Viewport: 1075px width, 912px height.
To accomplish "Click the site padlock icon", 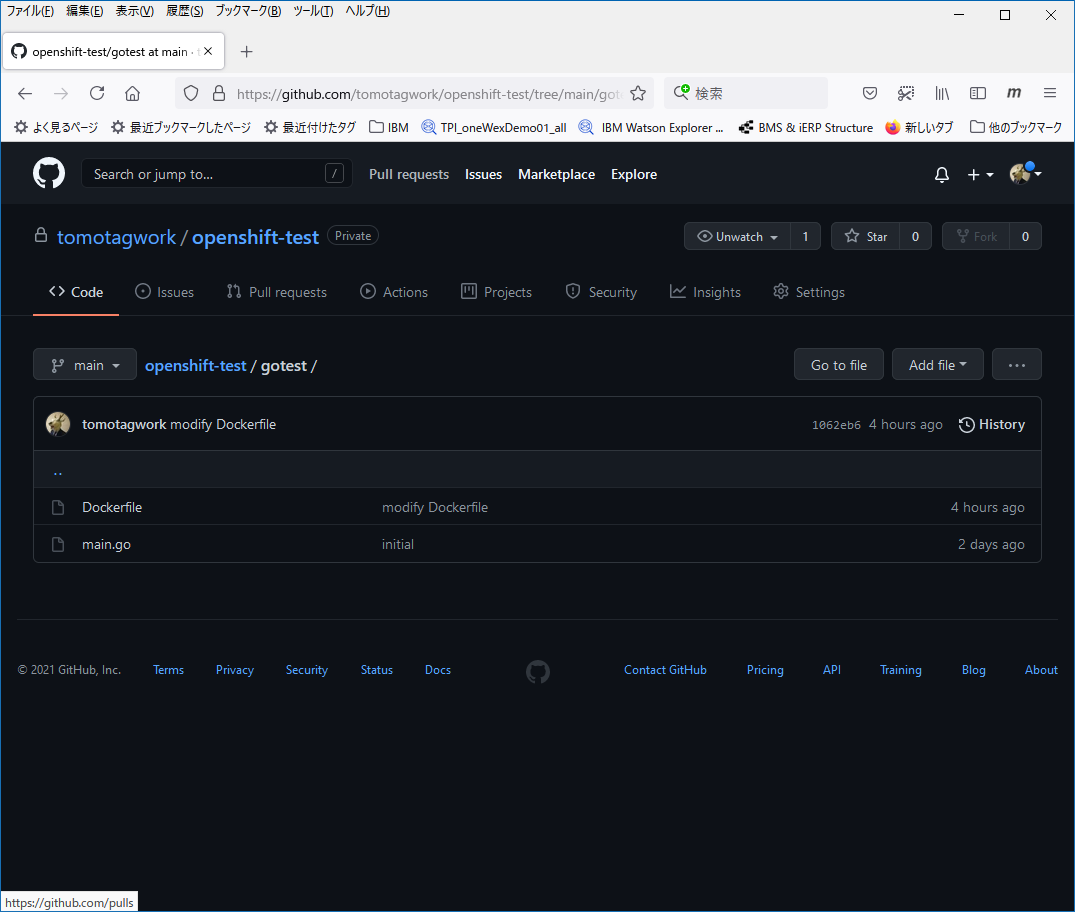I will point(219,93).
